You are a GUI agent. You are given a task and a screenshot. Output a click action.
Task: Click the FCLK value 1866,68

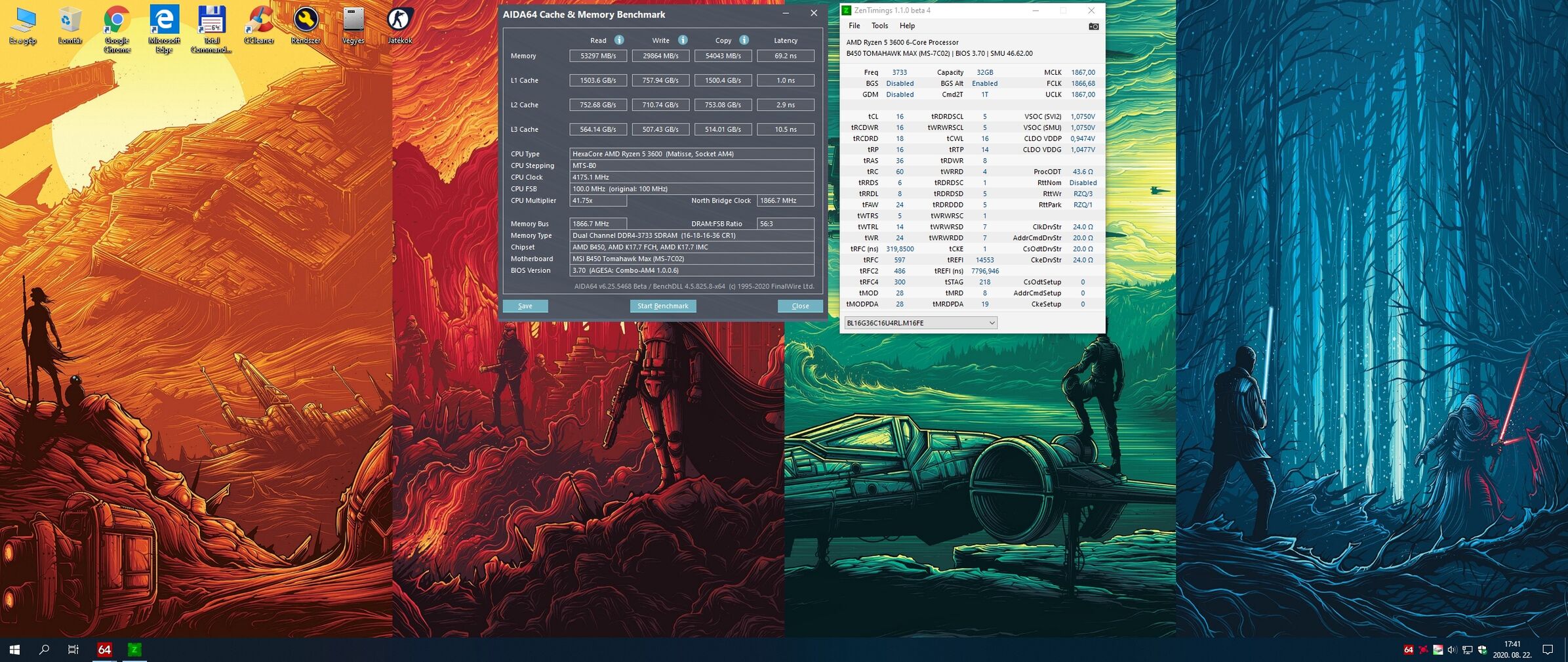[x=1083, y=83]
